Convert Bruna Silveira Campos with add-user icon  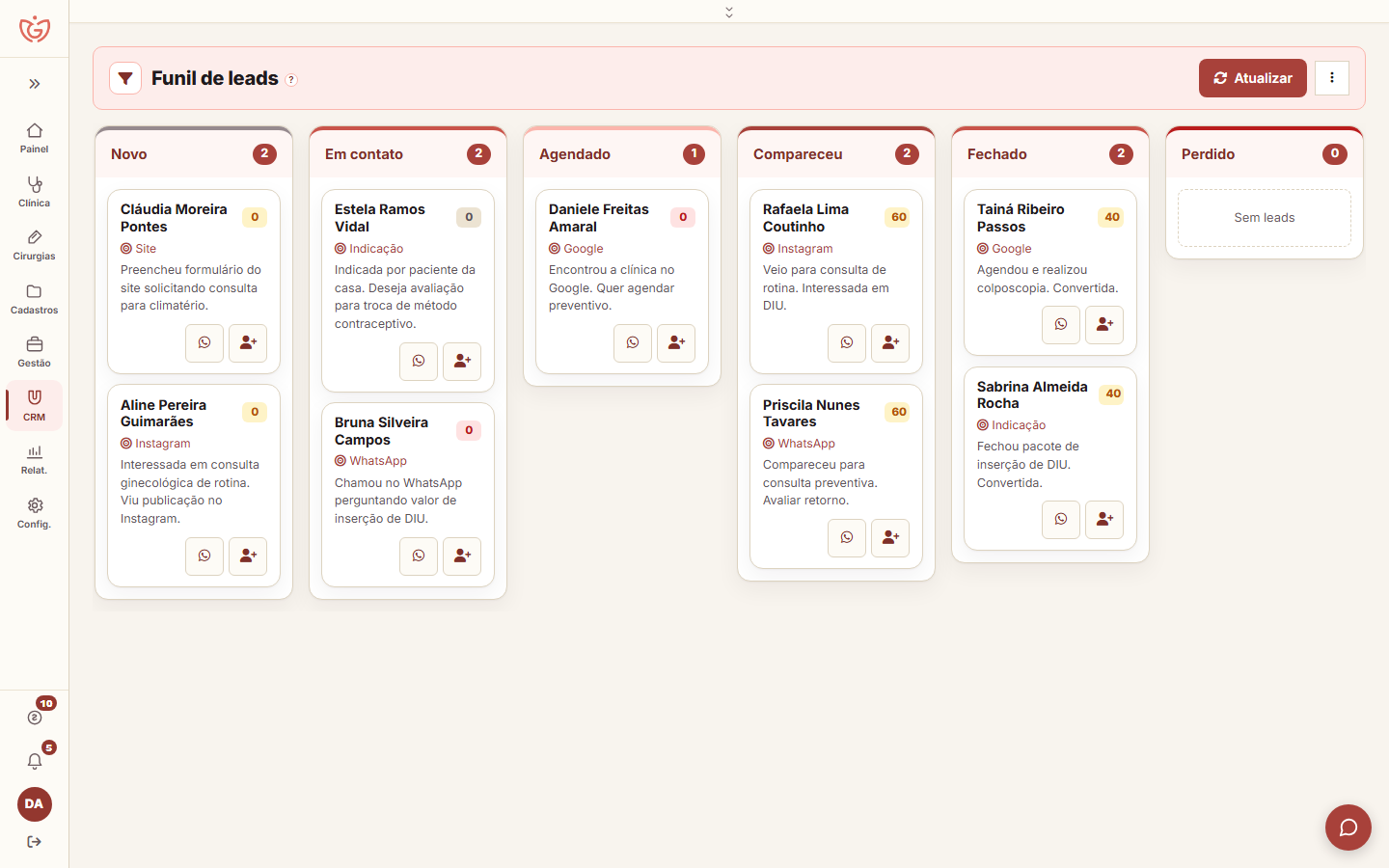[462, 556]
